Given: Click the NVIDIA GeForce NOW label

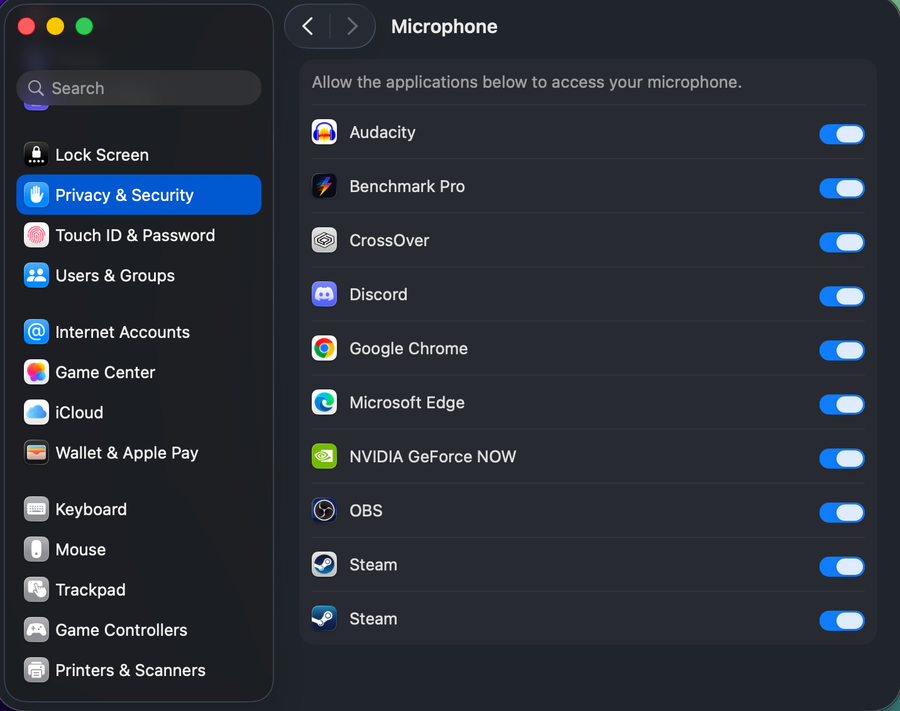Looking at the screenshot, I should (433, 456).
